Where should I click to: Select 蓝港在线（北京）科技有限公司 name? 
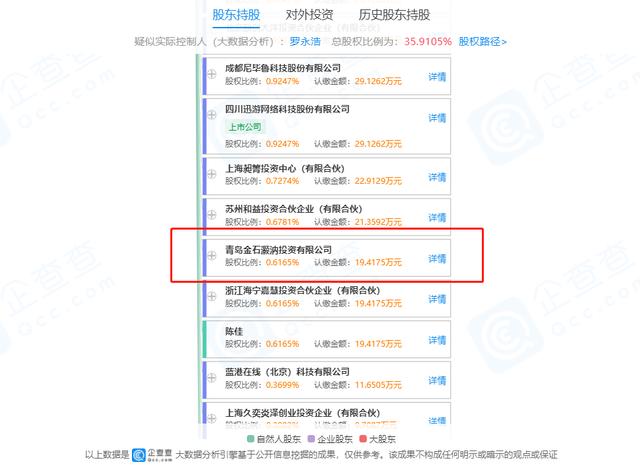pos(287,372)
